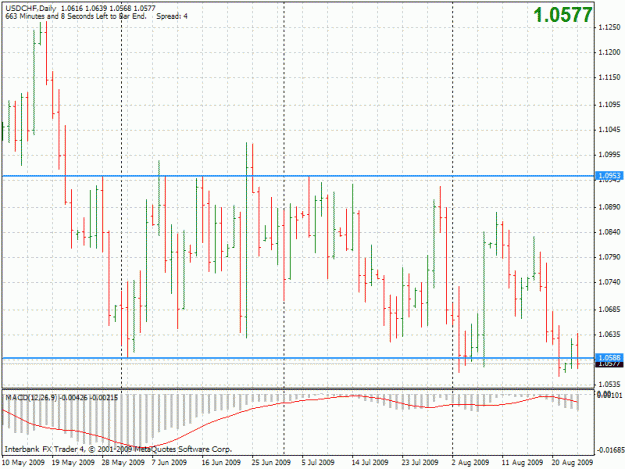Screen dimensions: 625x469
Task: Click the 1.0588 lower horizontal line price tag
Action: point(609,357)
